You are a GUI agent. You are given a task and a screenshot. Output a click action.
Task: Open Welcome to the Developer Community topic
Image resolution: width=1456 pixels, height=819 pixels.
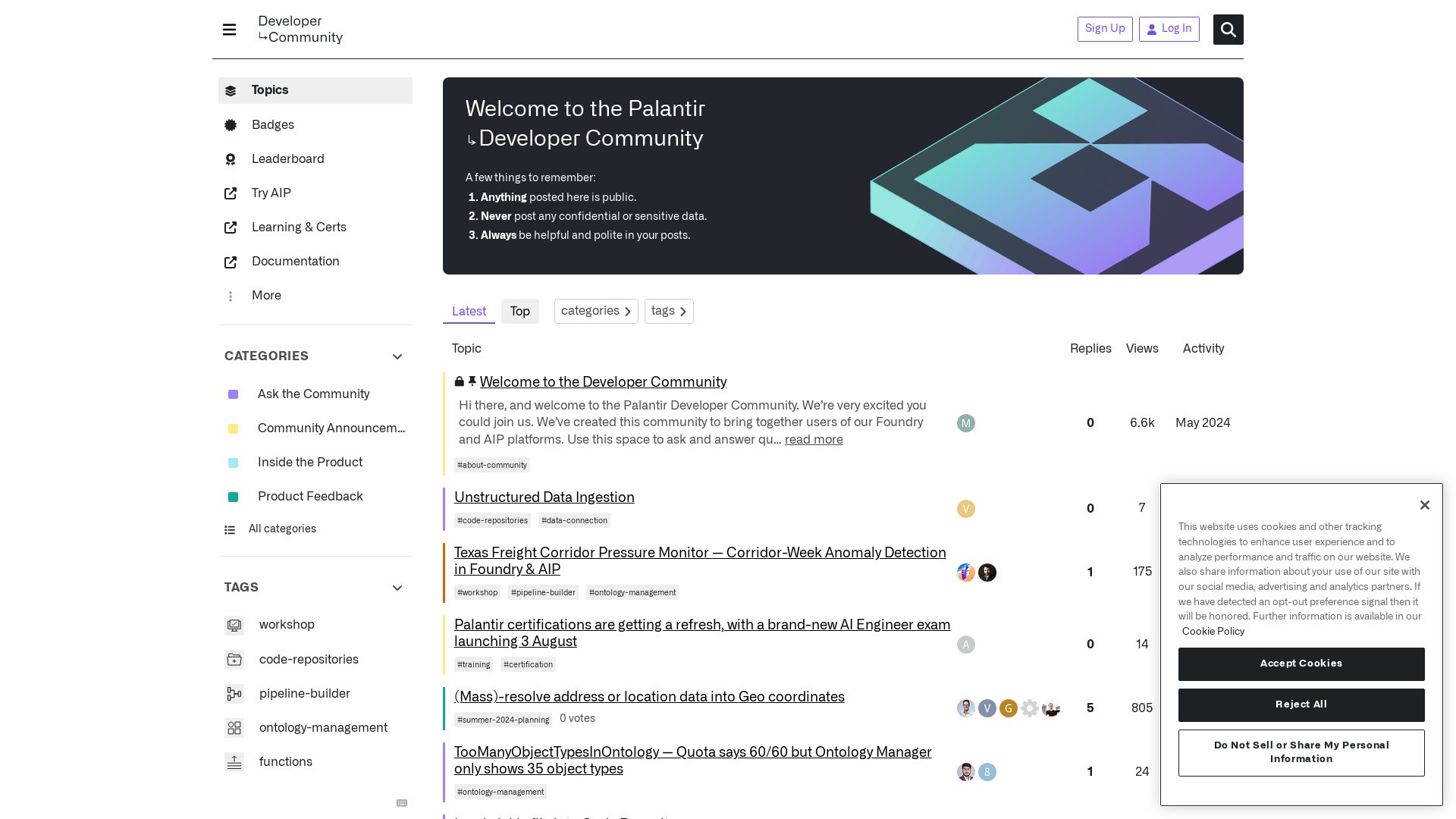coord(603,382)
